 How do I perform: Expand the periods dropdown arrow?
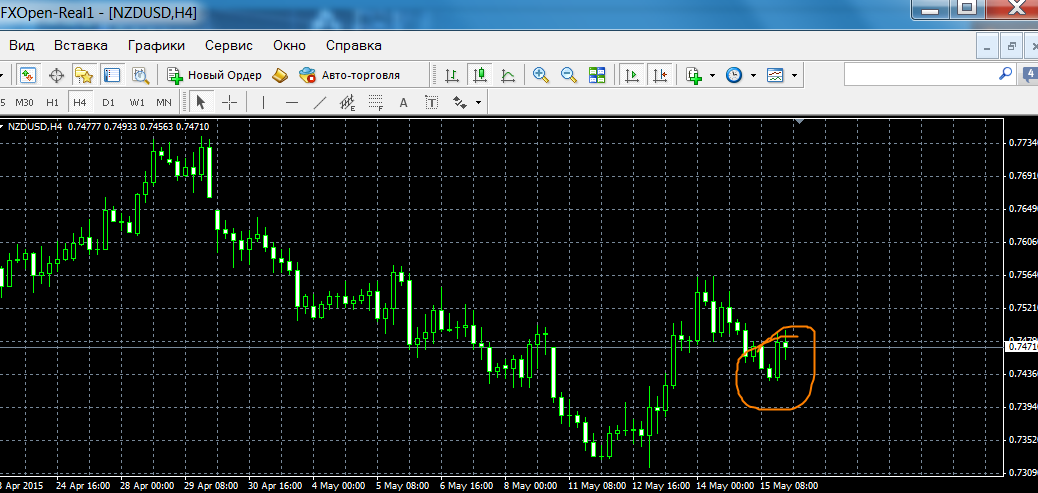click(x=753, y=75)
